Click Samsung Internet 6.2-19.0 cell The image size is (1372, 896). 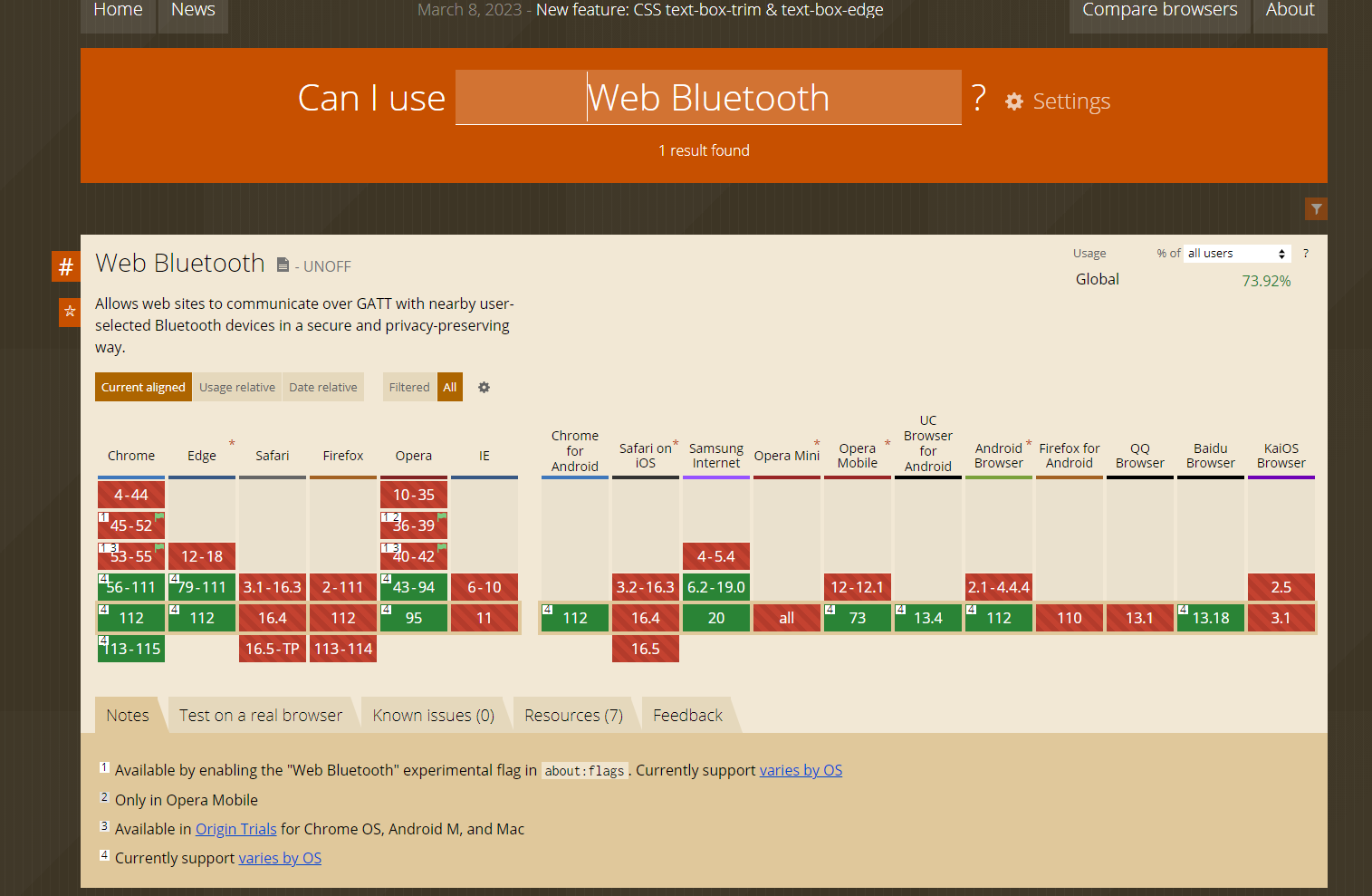click(x=716, y=587)
